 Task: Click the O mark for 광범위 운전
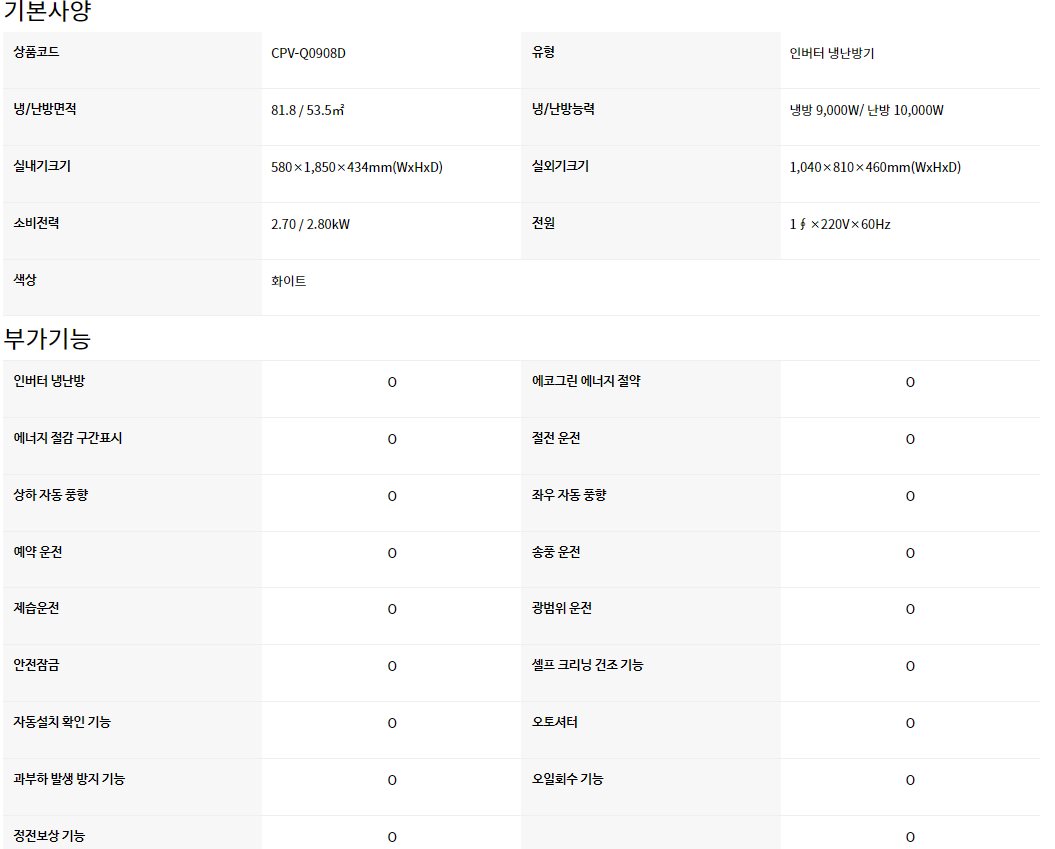[x=910, y=609]
